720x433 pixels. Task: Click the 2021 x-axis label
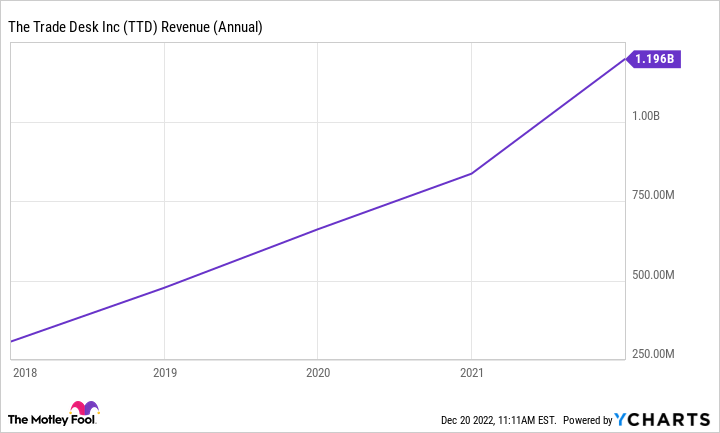(x=472, y=372)
